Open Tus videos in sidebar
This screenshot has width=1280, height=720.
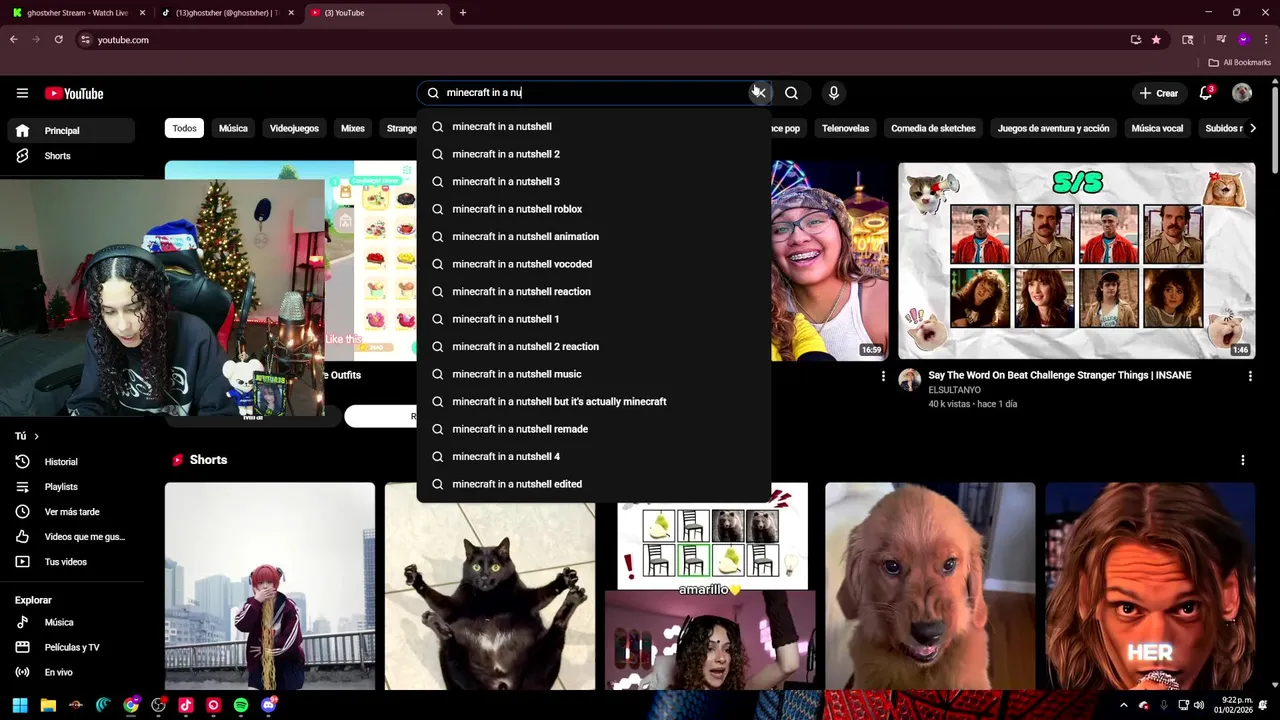coord(71,562)
